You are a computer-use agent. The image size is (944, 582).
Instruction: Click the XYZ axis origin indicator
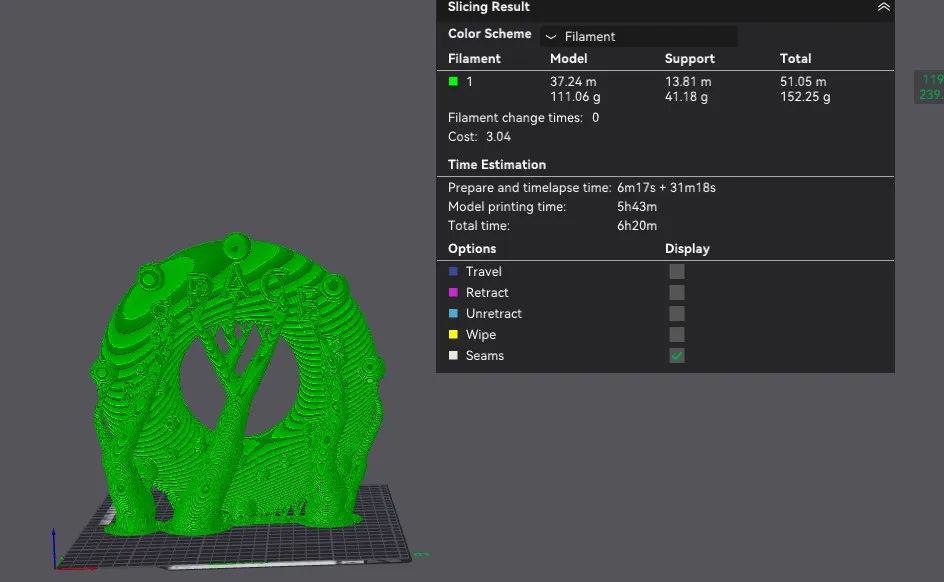pos(55,565)
